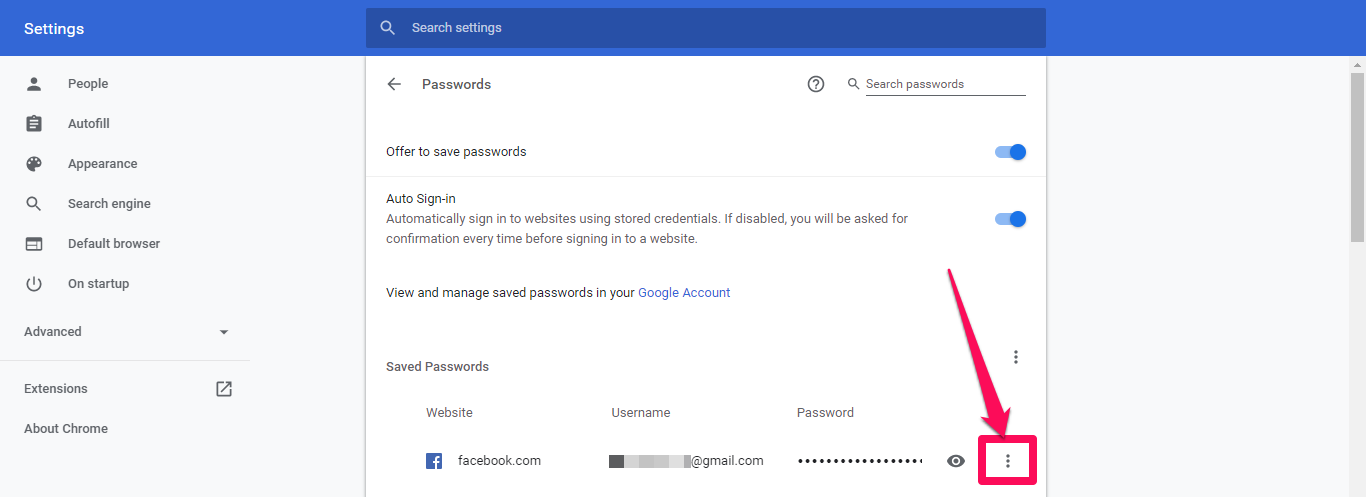Disable Offer to save passwords toggle

[x=1011, y=152]
